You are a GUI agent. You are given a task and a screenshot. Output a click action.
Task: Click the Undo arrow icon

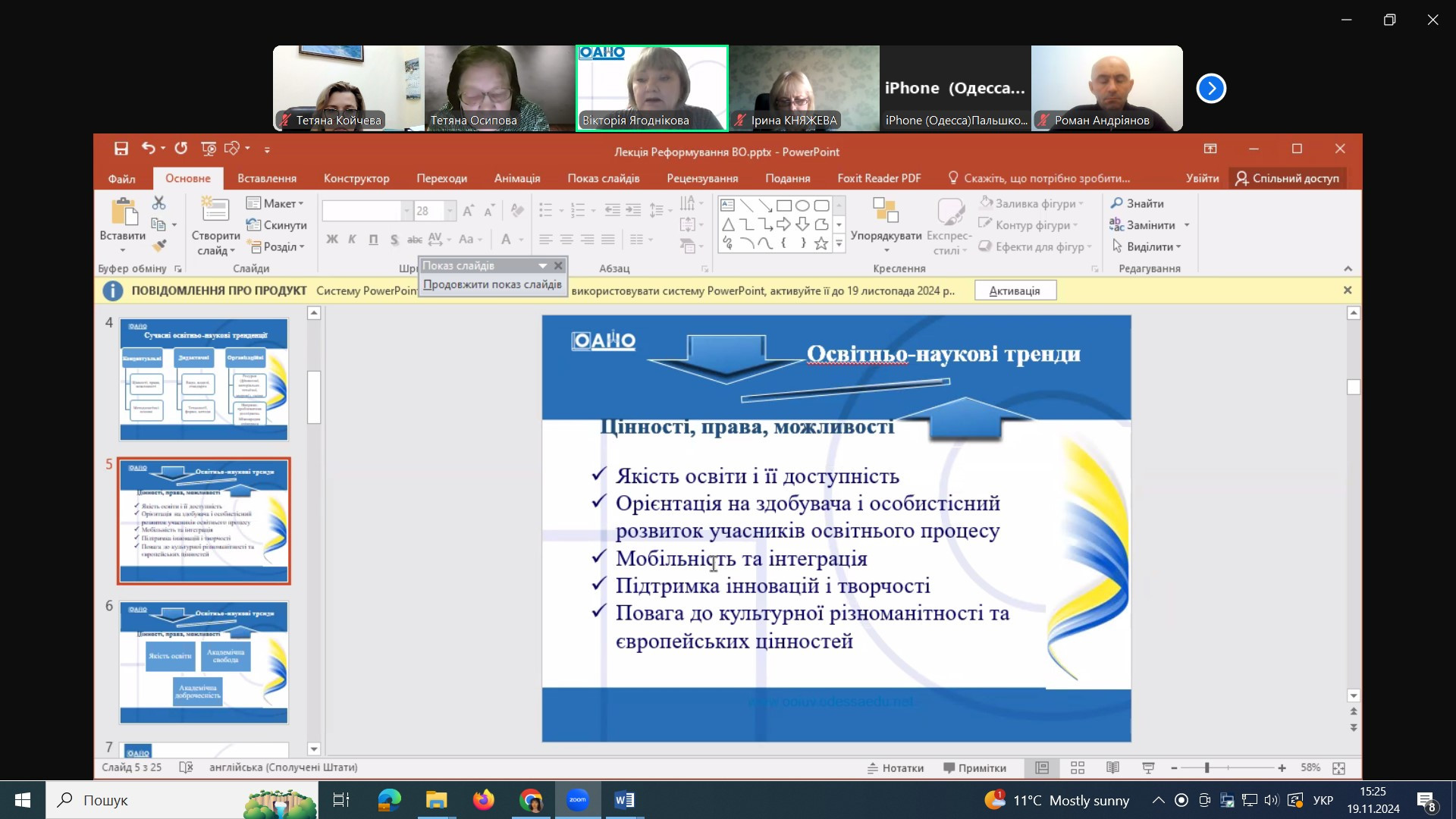149,149
